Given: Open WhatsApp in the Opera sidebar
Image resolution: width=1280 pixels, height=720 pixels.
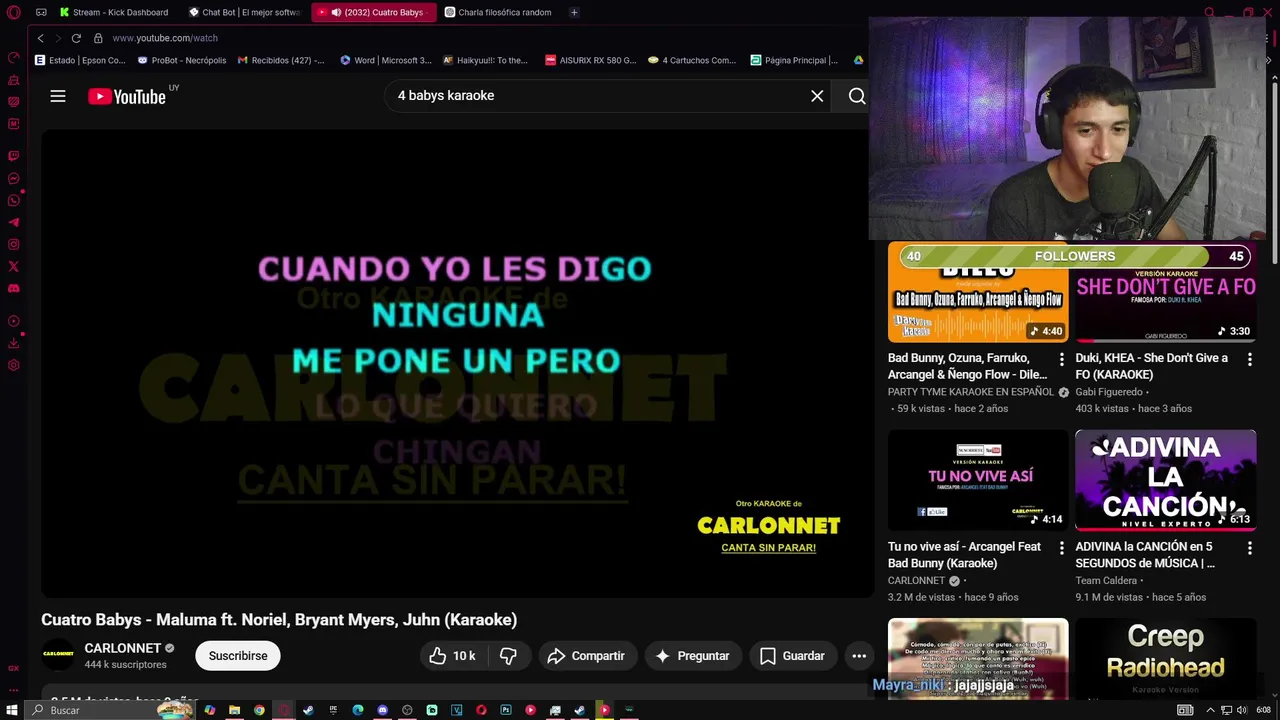Looking at the screenshot, I should tap(13, 201).
